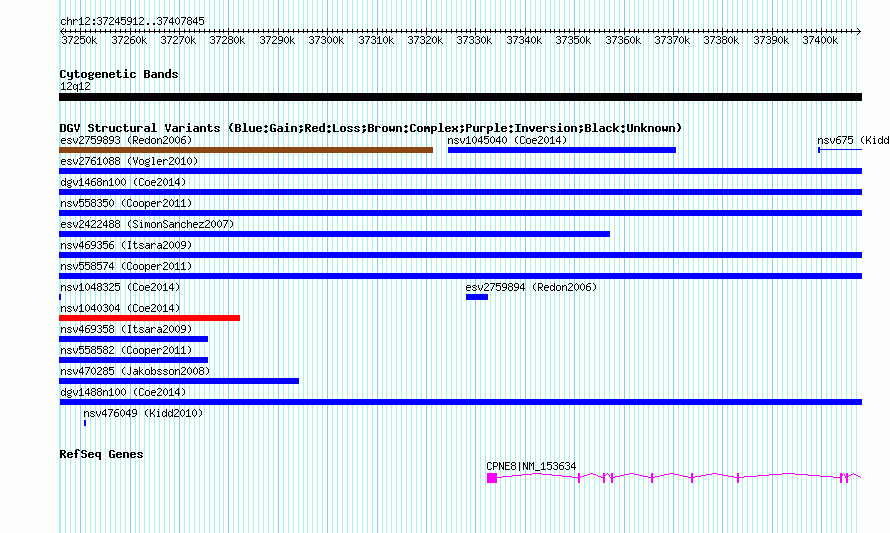Click dgv1488n100 (Coe2014) label

[x=123, y=392]
